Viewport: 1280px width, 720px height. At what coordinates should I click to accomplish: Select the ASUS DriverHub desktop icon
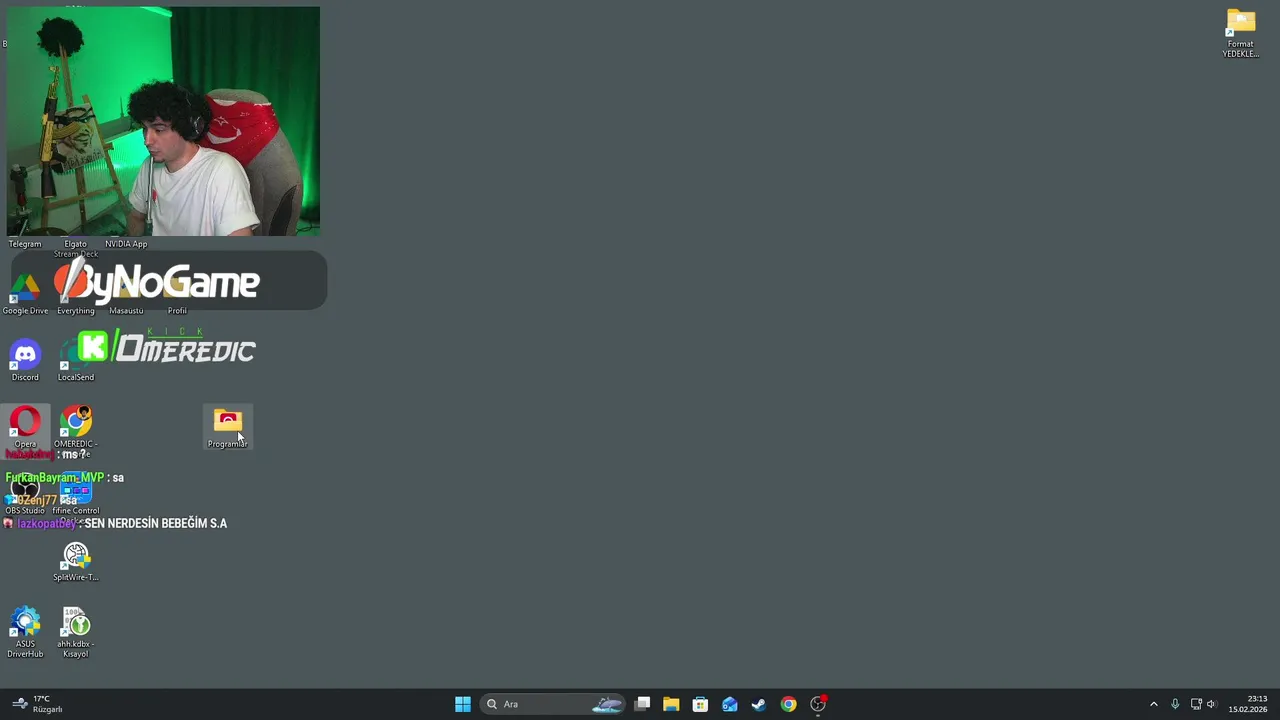point(25,633)
